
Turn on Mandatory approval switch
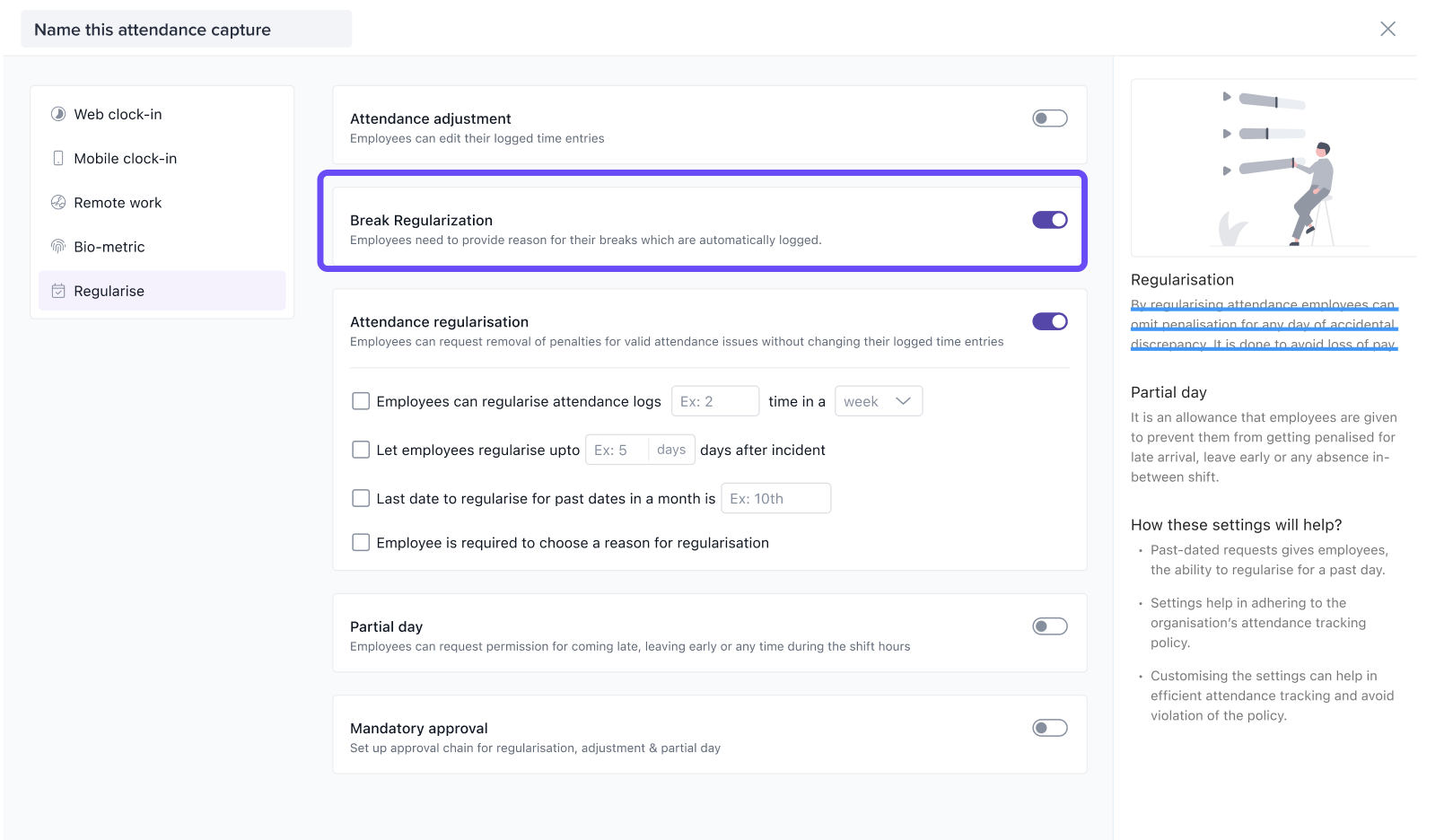point(1049,728)
